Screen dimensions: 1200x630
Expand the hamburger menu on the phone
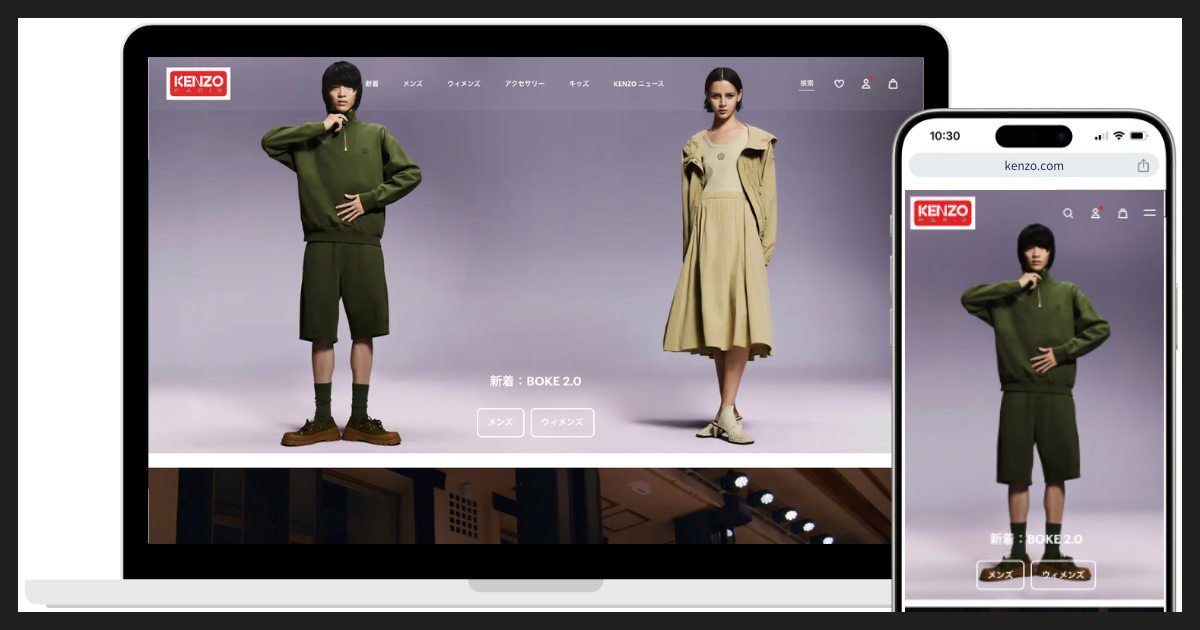click(x=1150, y=213)
